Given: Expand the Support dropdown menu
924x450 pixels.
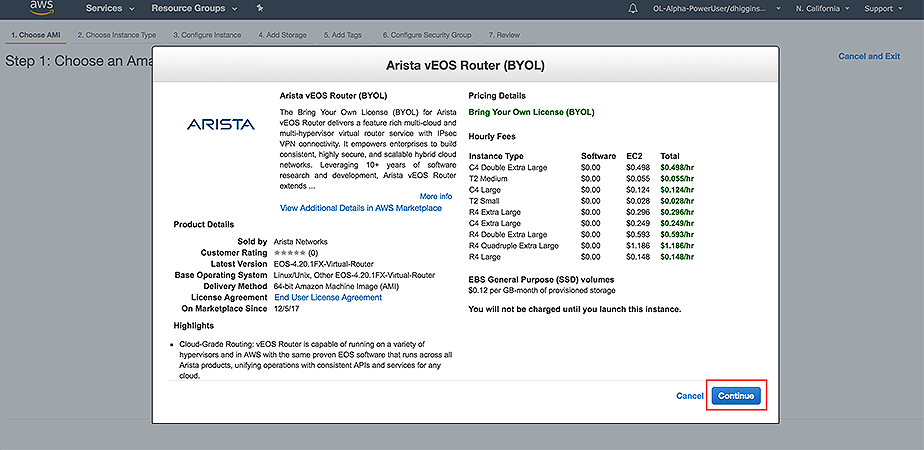Looking at the screenshot, I should coord(883,9).
